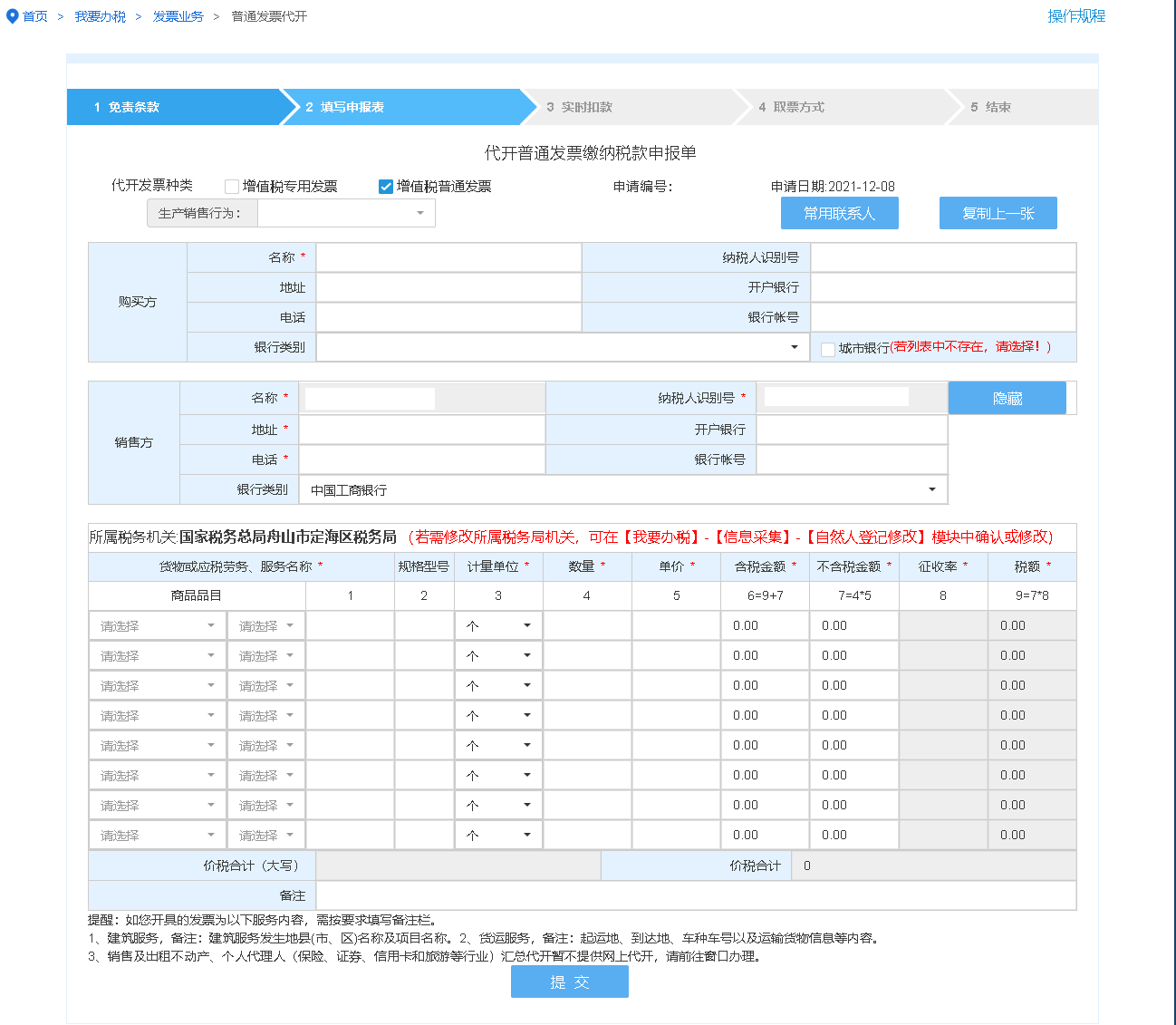
Task: Open last row second 请选择 dropdown
Action: (x=265, y=836)
